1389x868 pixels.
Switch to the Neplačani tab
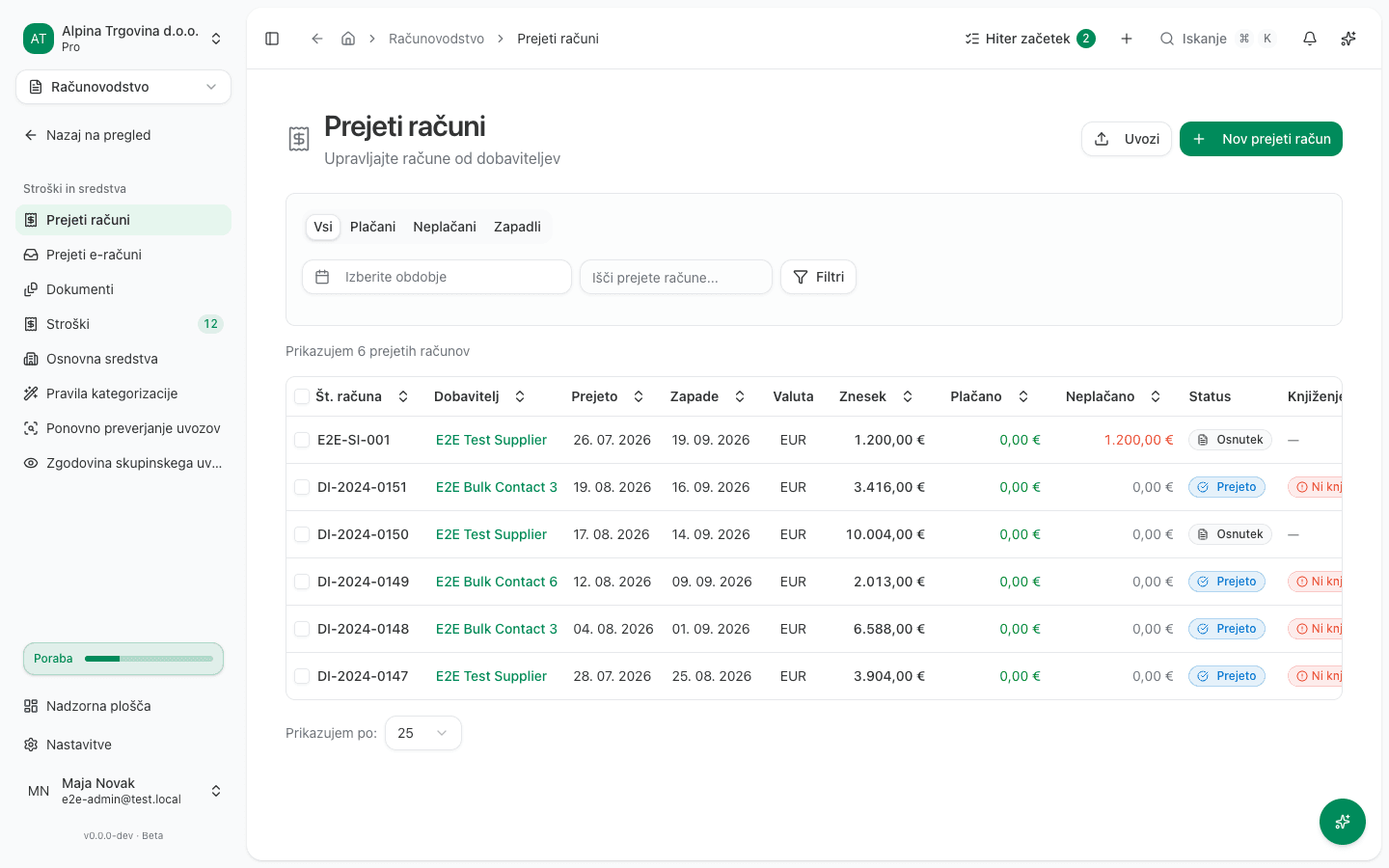coord(445,227)
